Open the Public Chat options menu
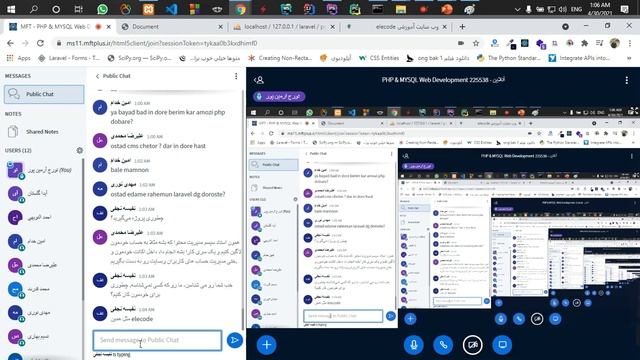Screen dimensions: 640x360 [236, 76]
